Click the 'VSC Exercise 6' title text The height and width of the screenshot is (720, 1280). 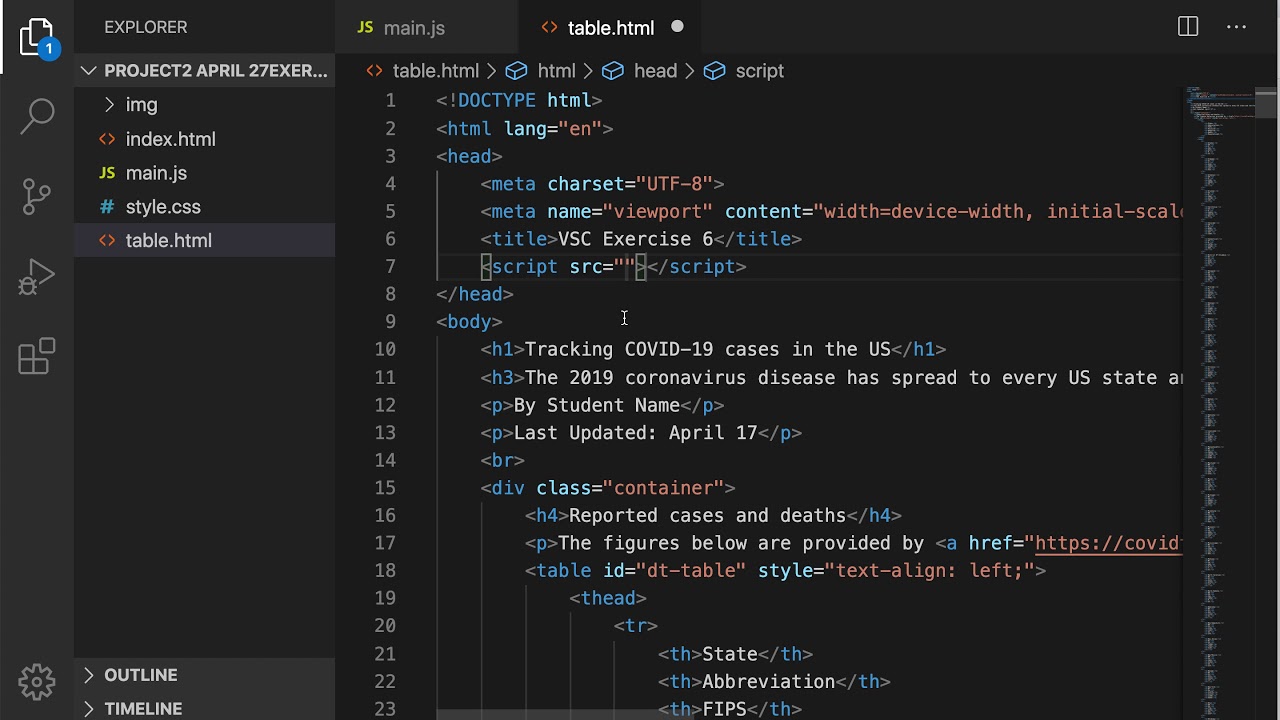pyautogui.click(x=636, y=239)
